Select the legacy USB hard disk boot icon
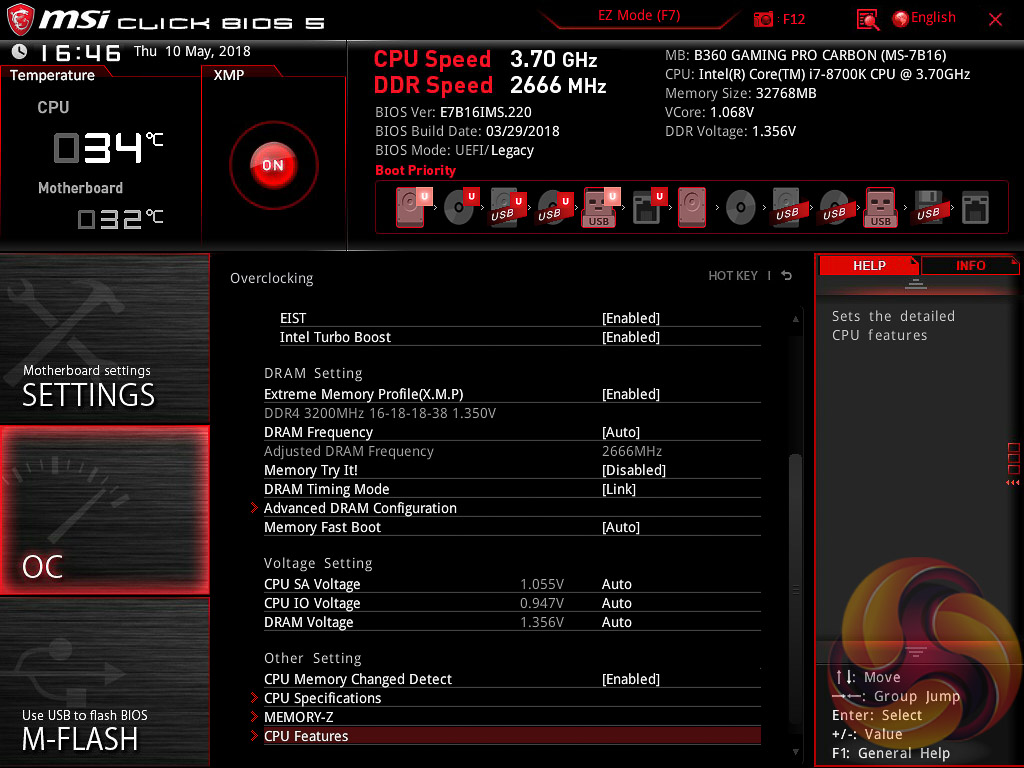Viewport: 1024px width, 768px height. 787,208
